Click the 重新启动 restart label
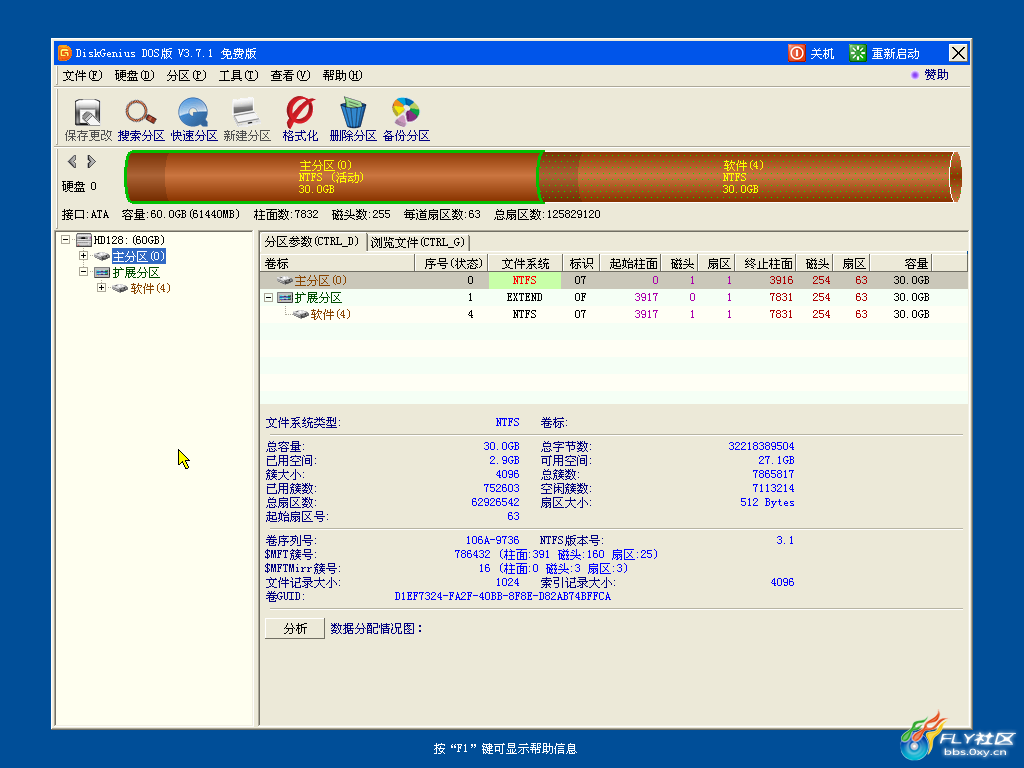 895,54
